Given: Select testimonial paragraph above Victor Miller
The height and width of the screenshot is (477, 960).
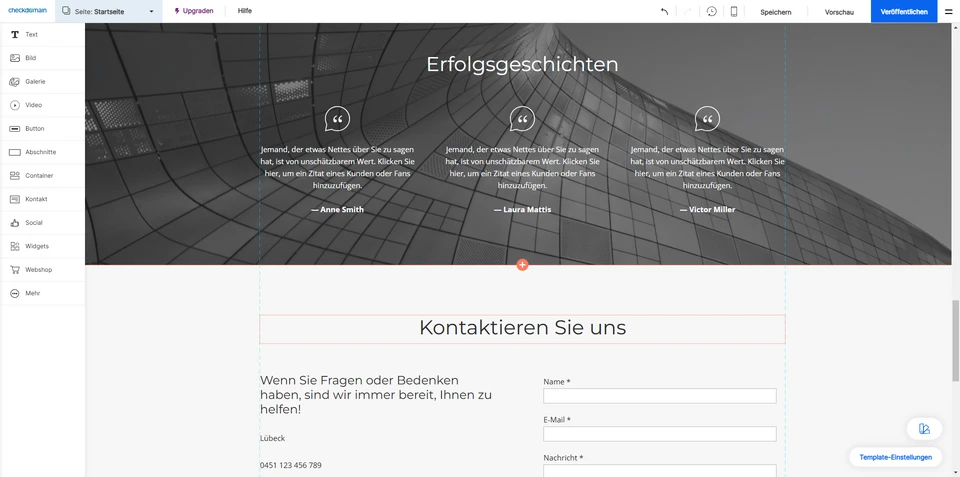Looking at the screenshot, I should (x=707, y=167).
